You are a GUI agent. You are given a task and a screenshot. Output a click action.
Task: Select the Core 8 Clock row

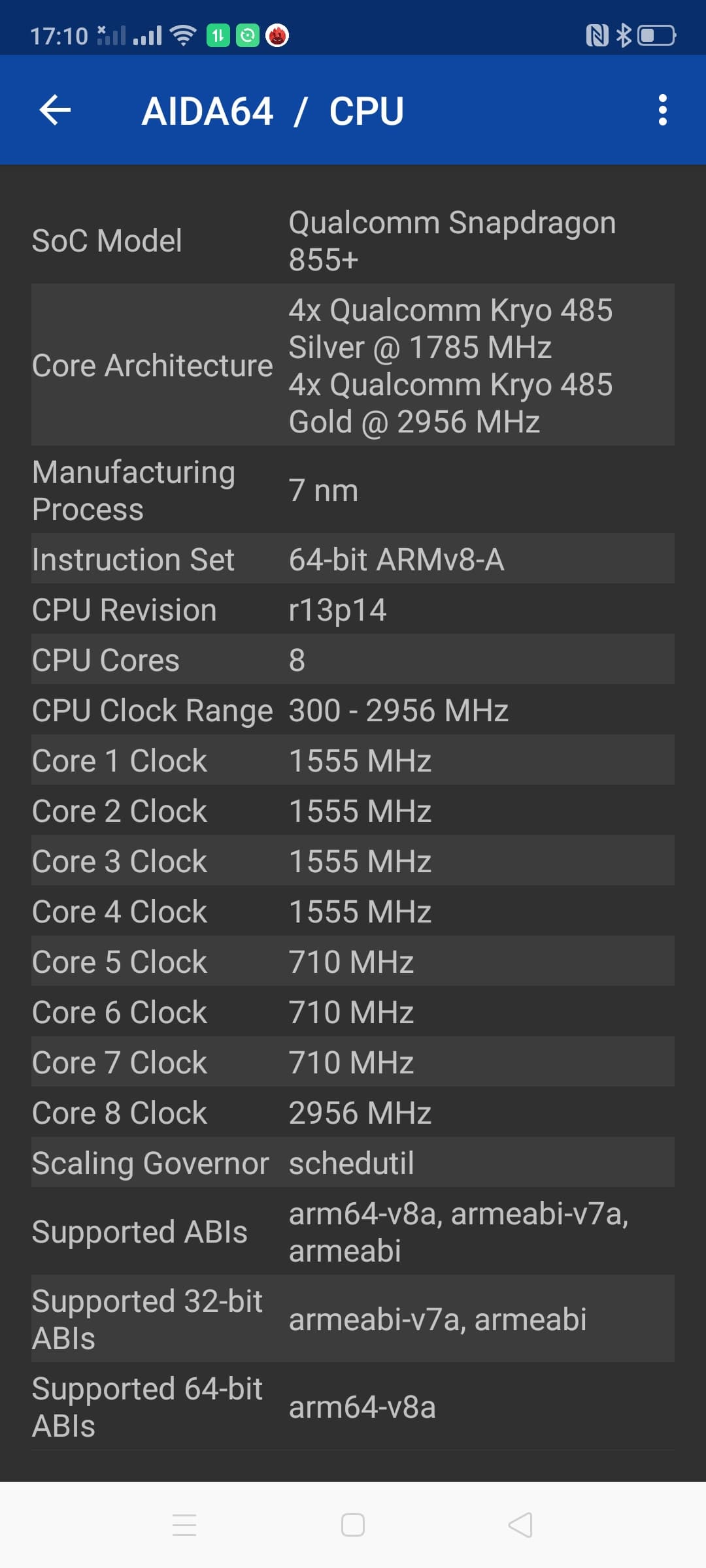point(353,1113)
